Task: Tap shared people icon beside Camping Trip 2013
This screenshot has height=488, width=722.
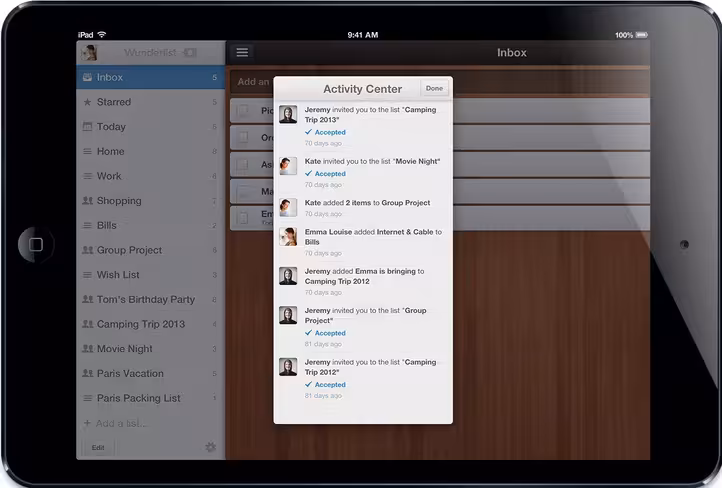Action: pyautogui.click(x=87, y=324)
